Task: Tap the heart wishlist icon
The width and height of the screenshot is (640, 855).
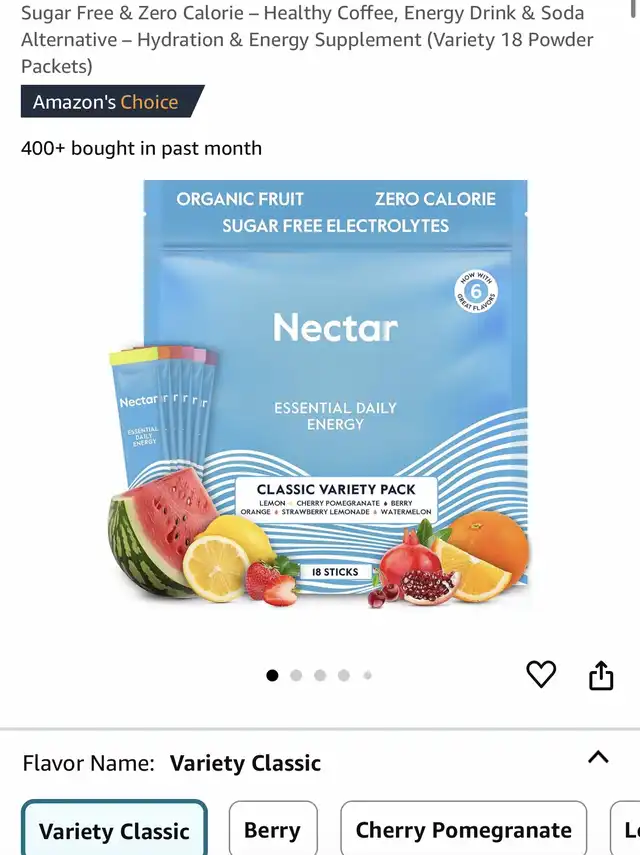Action: (x=541, y=674)
